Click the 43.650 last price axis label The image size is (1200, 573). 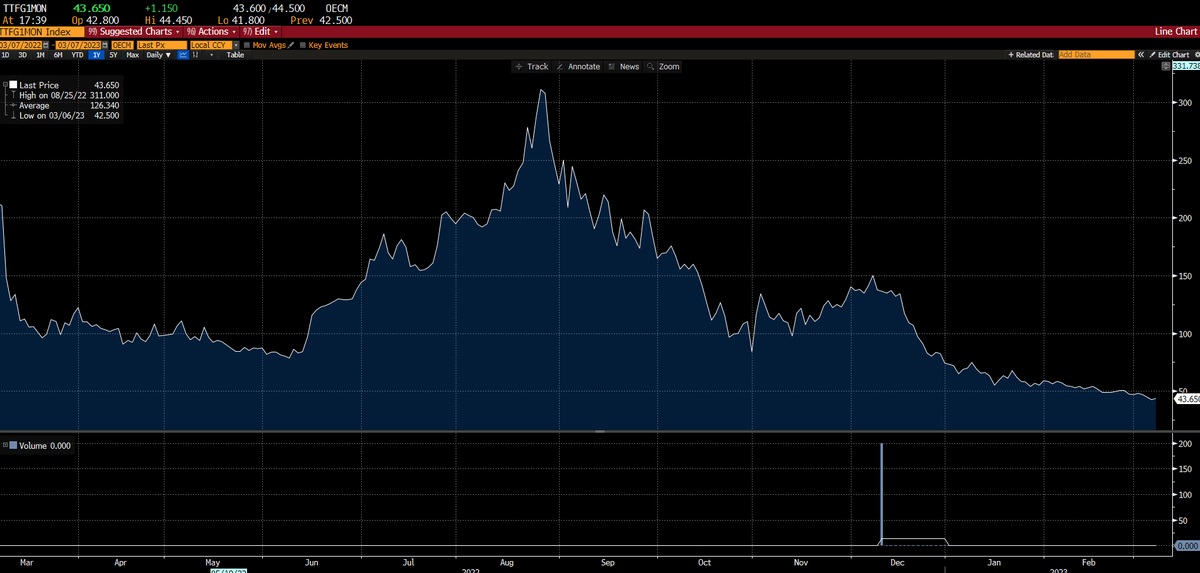1187,399
